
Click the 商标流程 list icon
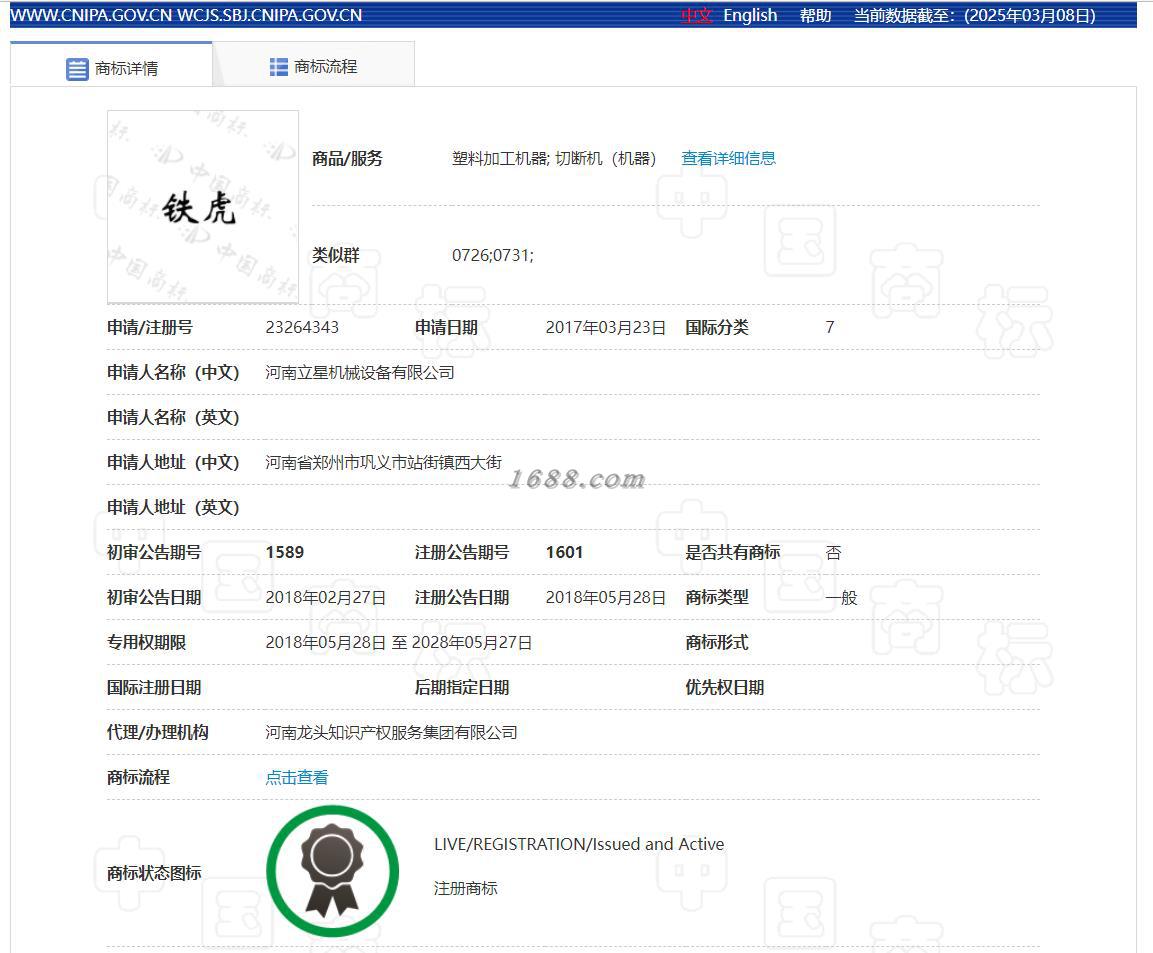pos(279,67)
